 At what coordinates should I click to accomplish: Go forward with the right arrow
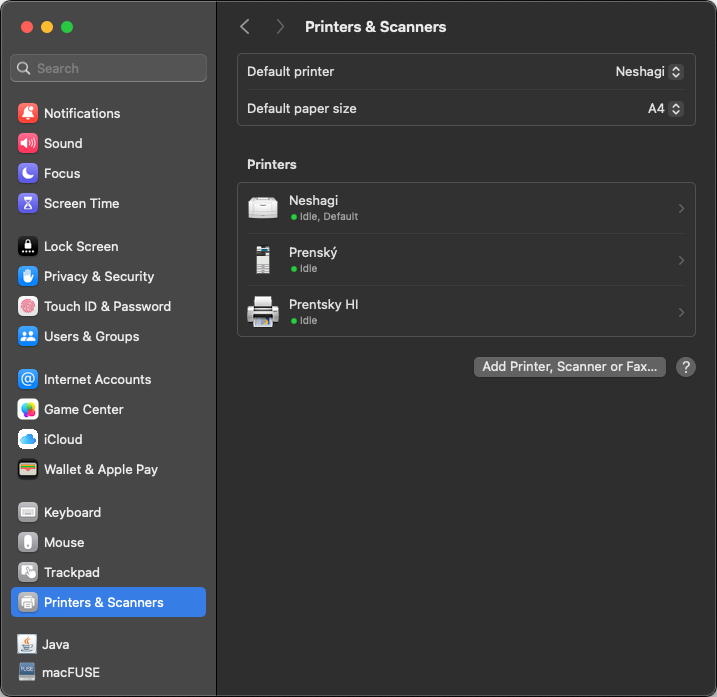pyautogui.click(x=280, y=27)
